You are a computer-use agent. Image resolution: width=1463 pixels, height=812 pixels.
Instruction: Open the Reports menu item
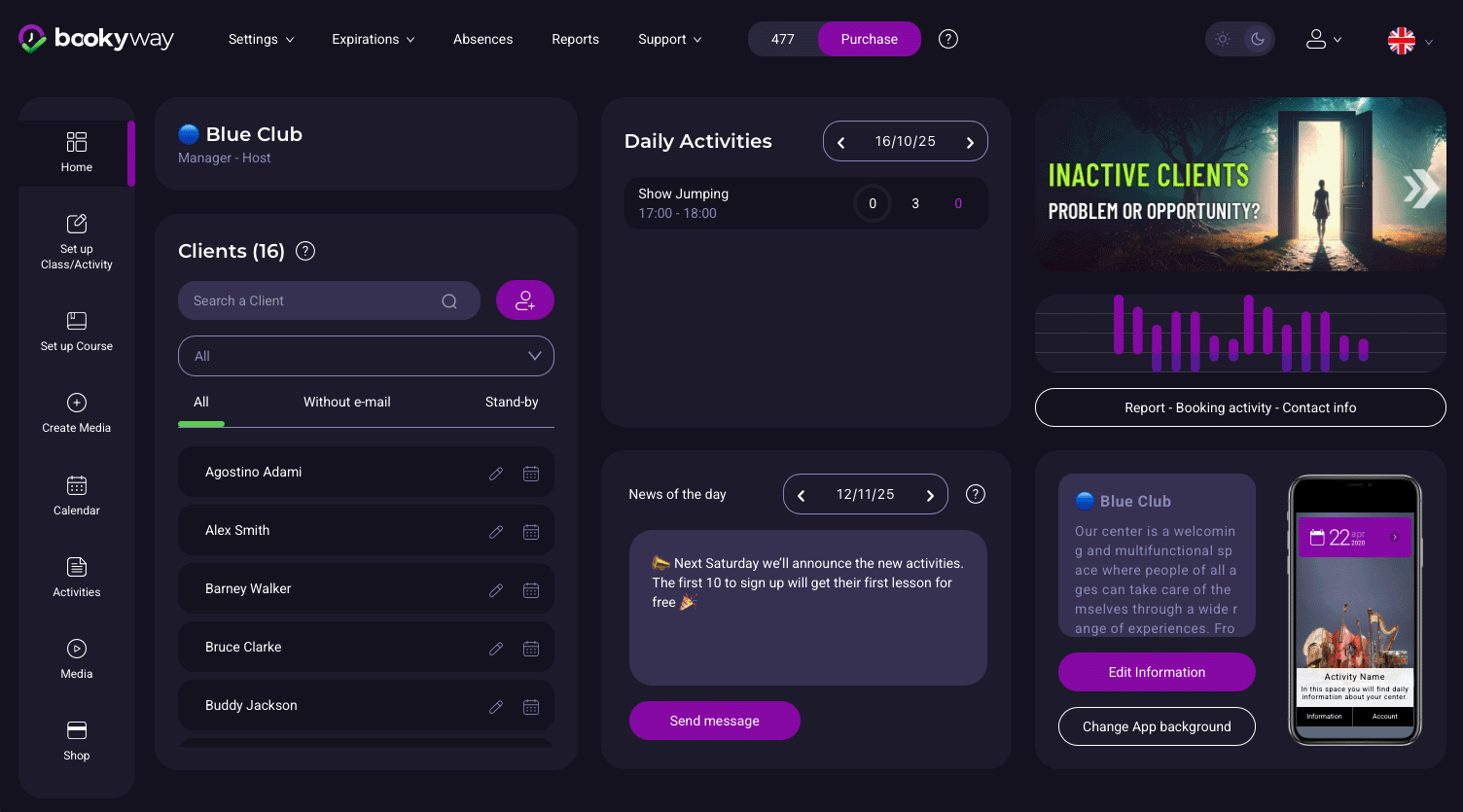click(575, 39)
